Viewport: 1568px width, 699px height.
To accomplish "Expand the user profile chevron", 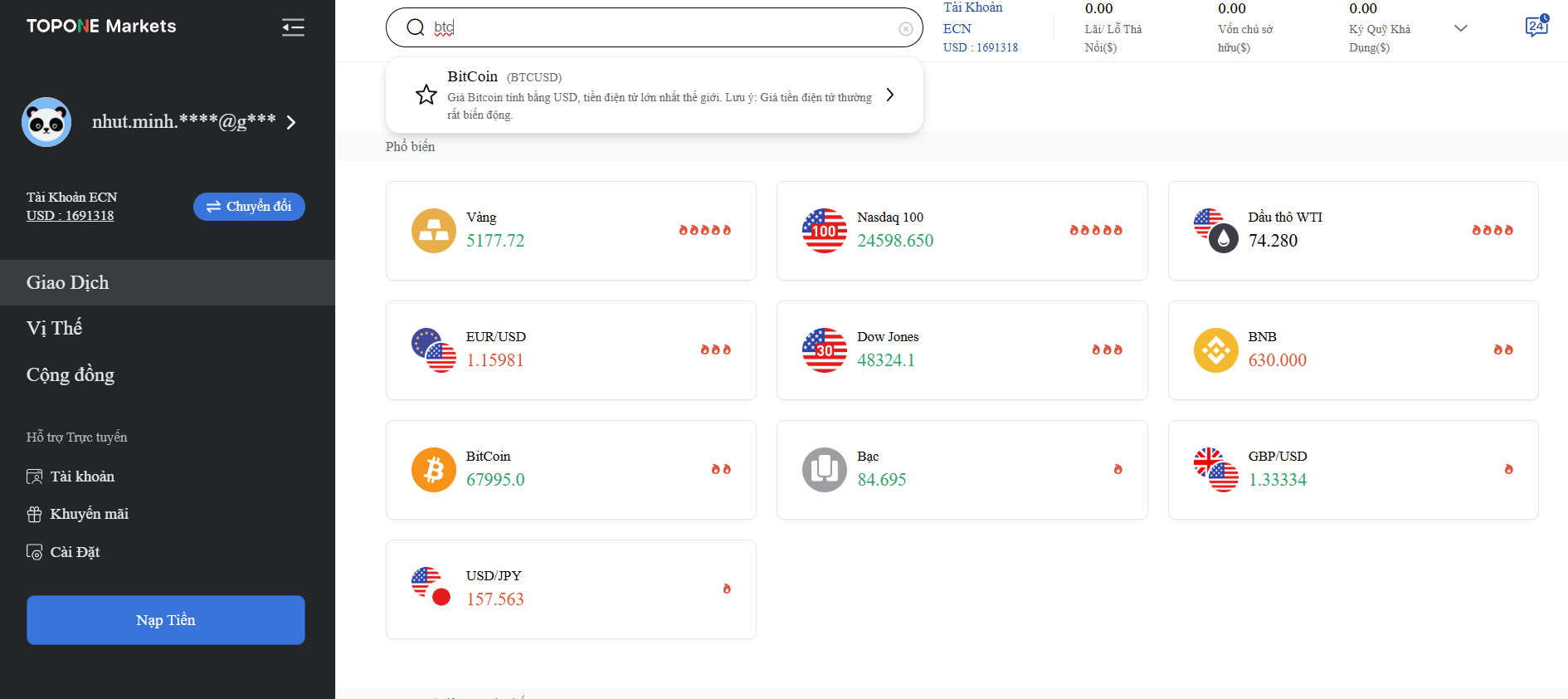I will coord(291,123).
